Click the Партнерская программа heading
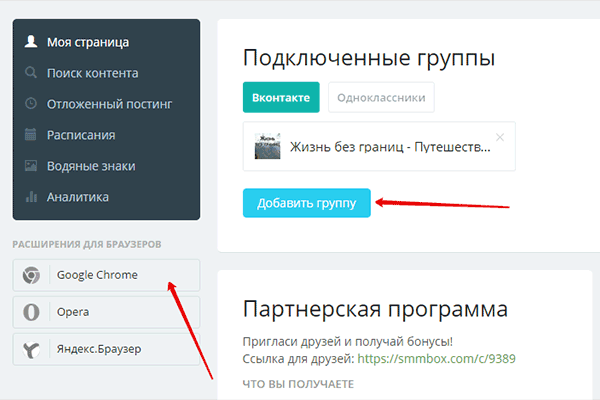The image size is (600, 400). tap(375, 309)
